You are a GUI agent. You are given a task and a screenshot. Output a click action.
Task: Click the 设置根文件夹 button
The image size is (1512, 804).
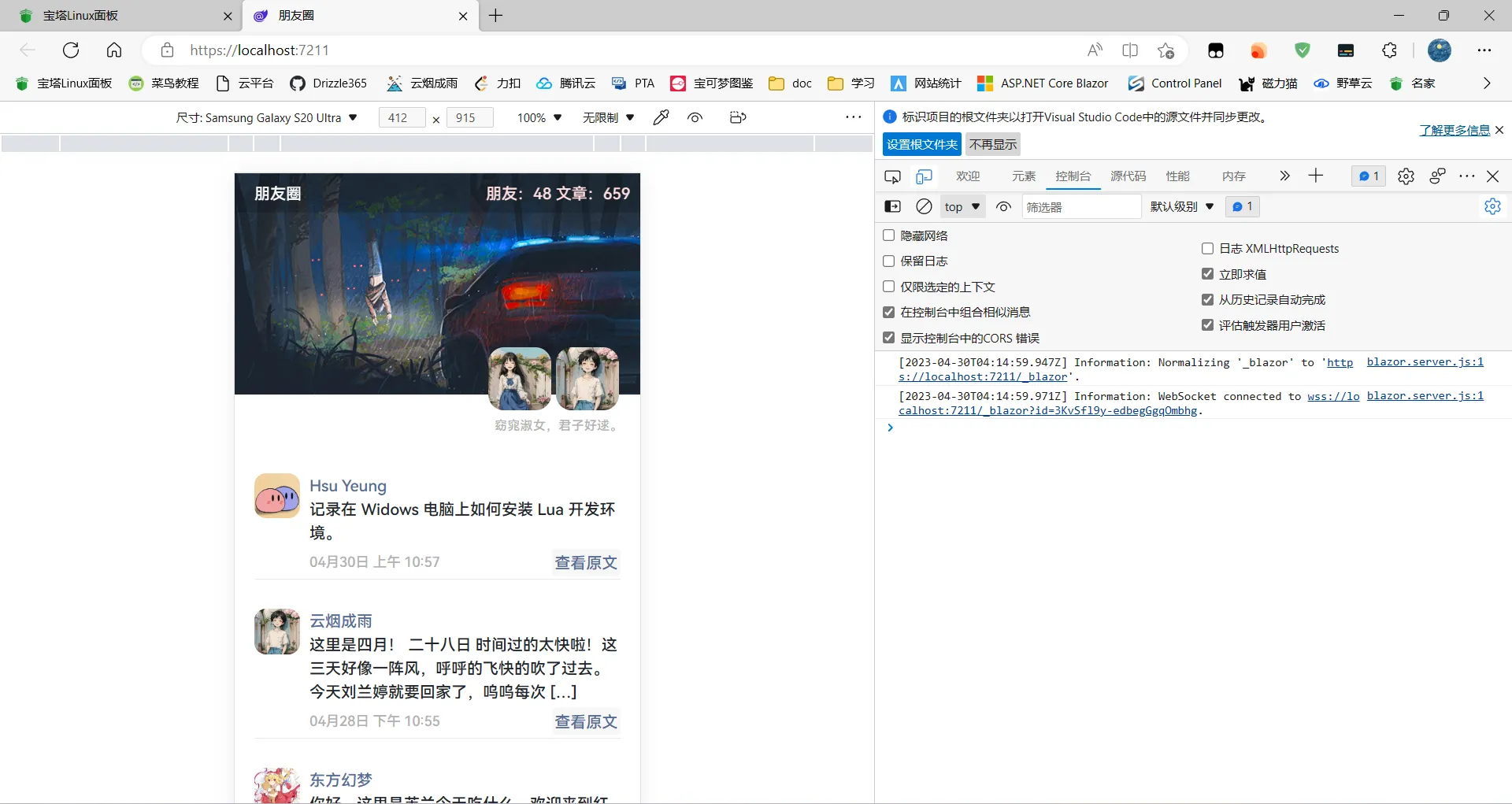click(x=922, y=144)
